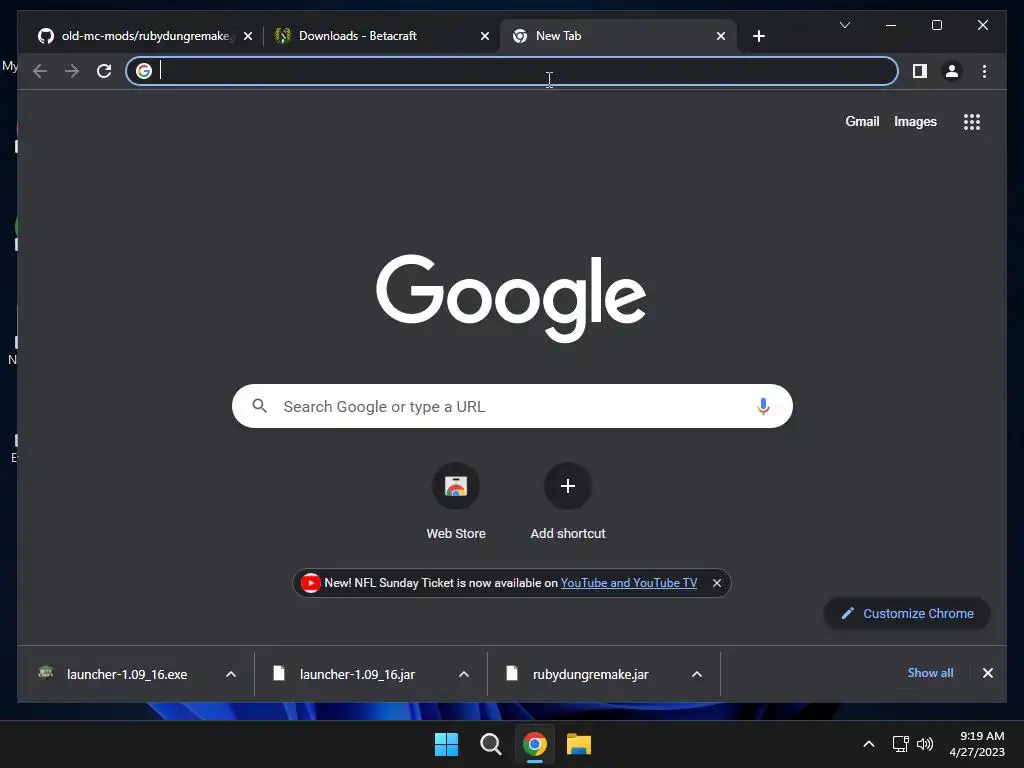
Task: Open the YouTube and YouTube TV link
Action: pyautogui.click(x=628, y=583)
